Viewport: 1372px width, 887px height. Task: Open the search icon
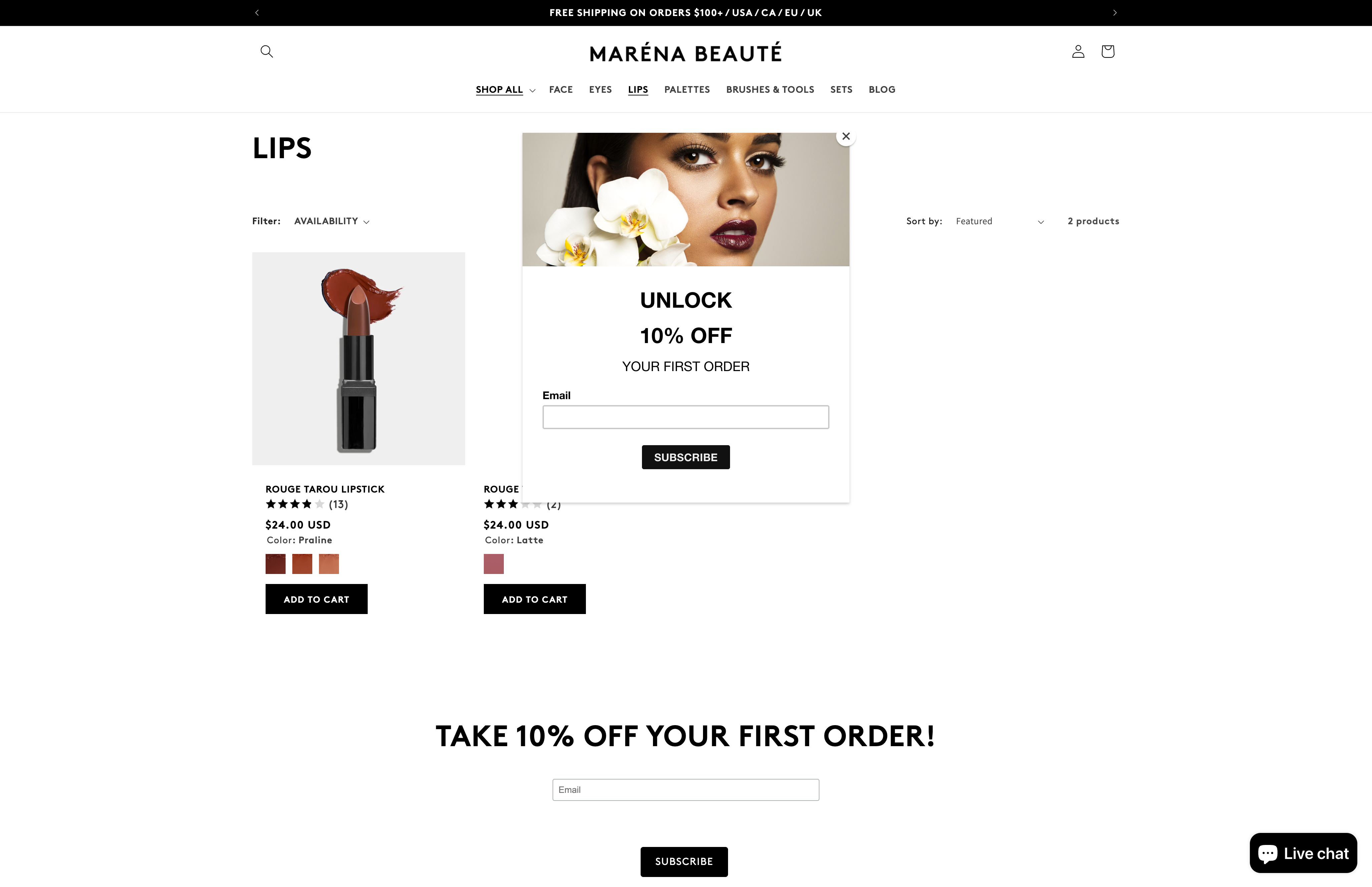coord(266,51)
